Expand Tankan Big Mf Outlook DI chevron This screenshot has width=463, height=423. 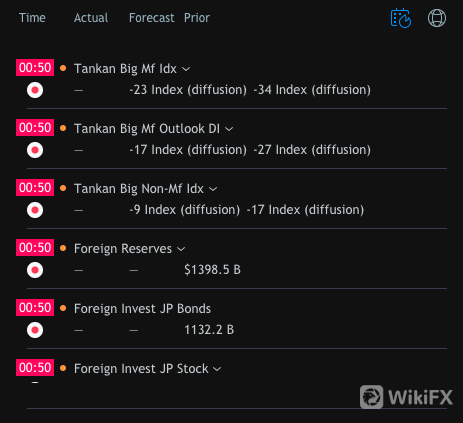click(229, 129)
